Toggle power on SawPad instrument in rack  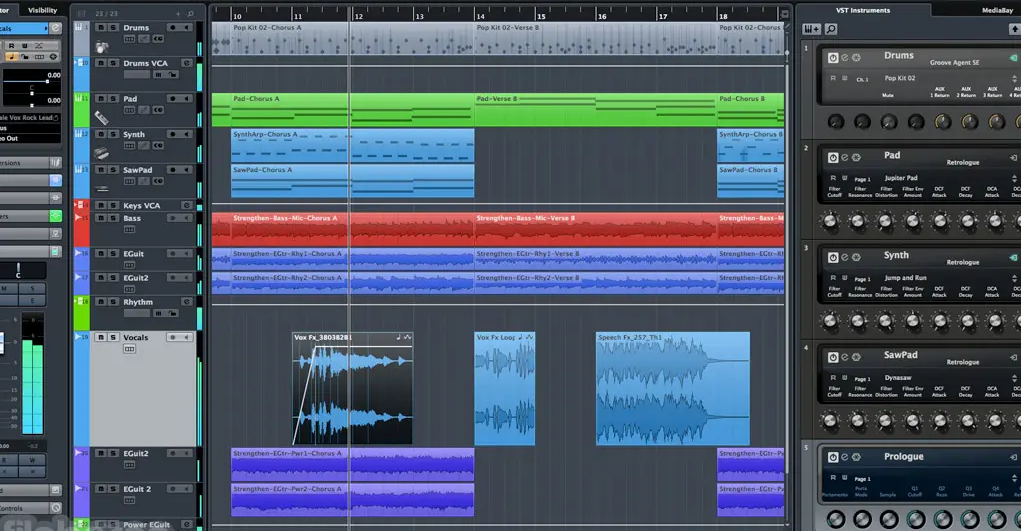point(833,357)
